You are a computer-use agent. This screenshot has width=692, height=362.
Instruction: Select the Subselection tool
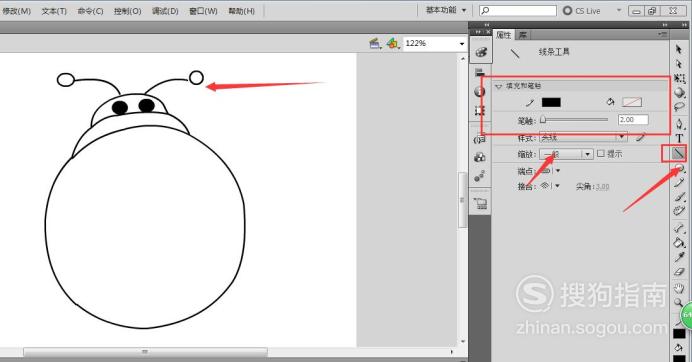tap(679, 64)
